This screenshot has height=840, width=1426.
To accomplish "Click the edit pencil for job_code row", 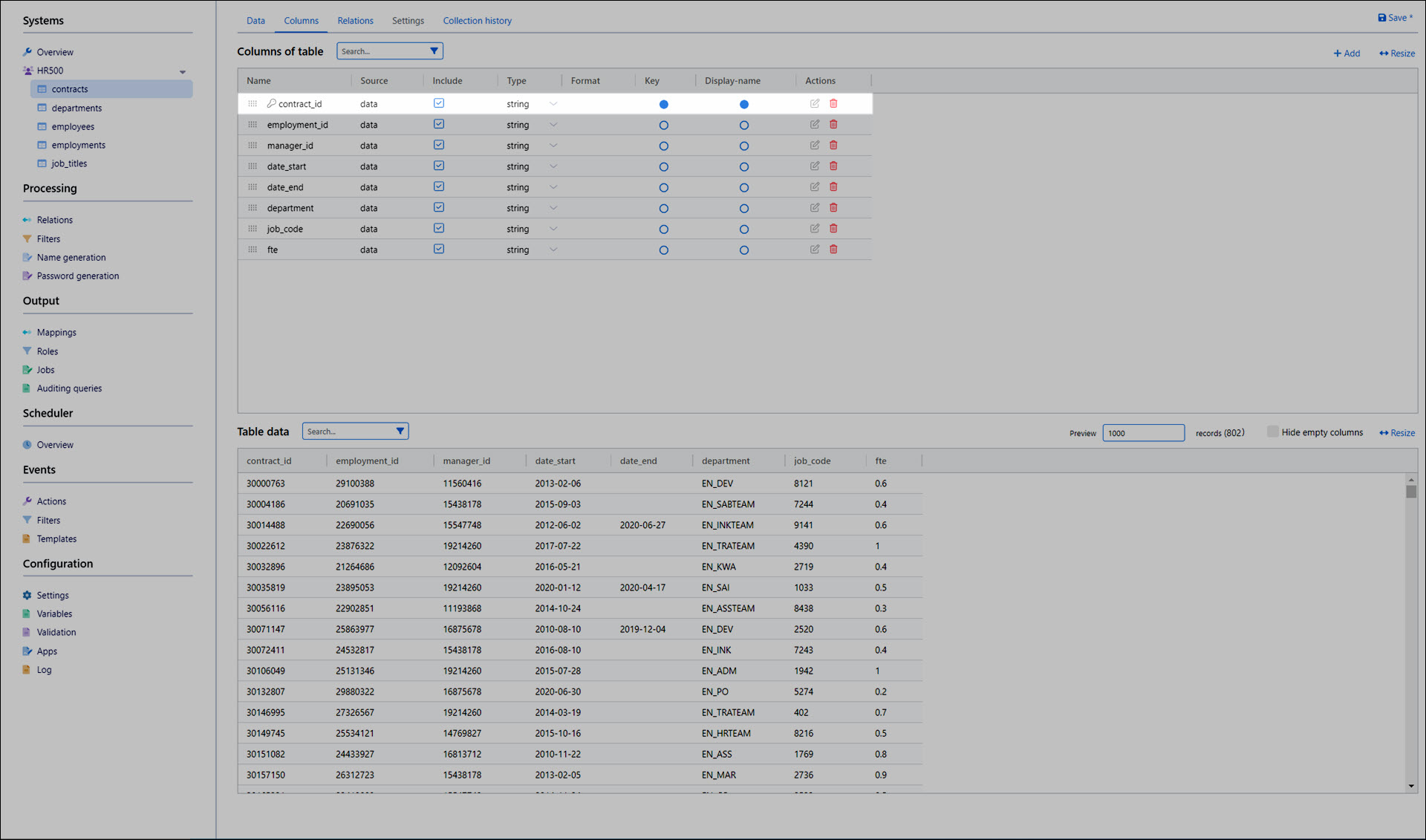I will click(x=815, y=229).
